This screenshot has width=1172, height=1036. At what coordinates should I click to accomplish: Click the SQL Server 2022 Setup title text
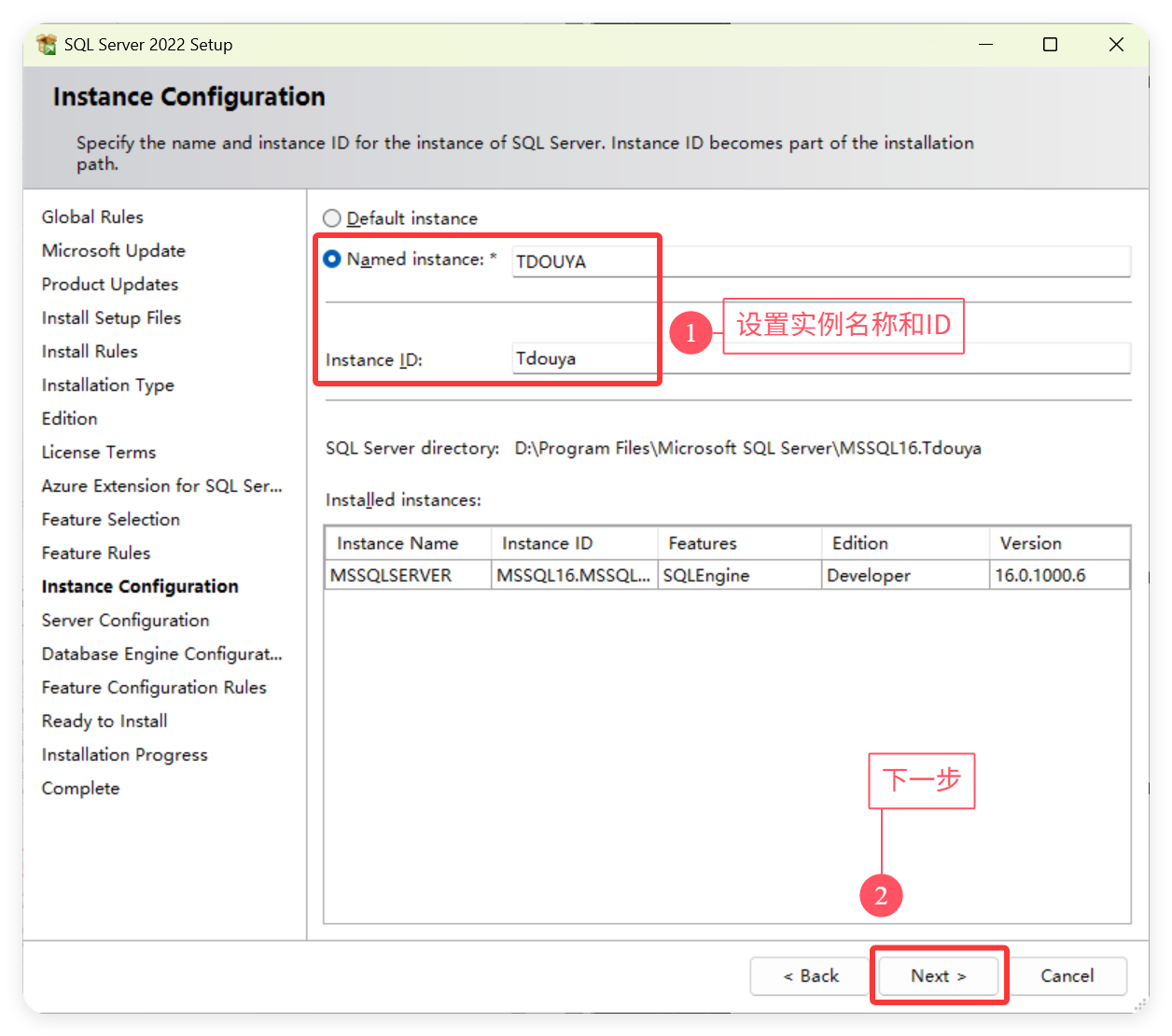(x=148, y=44)
